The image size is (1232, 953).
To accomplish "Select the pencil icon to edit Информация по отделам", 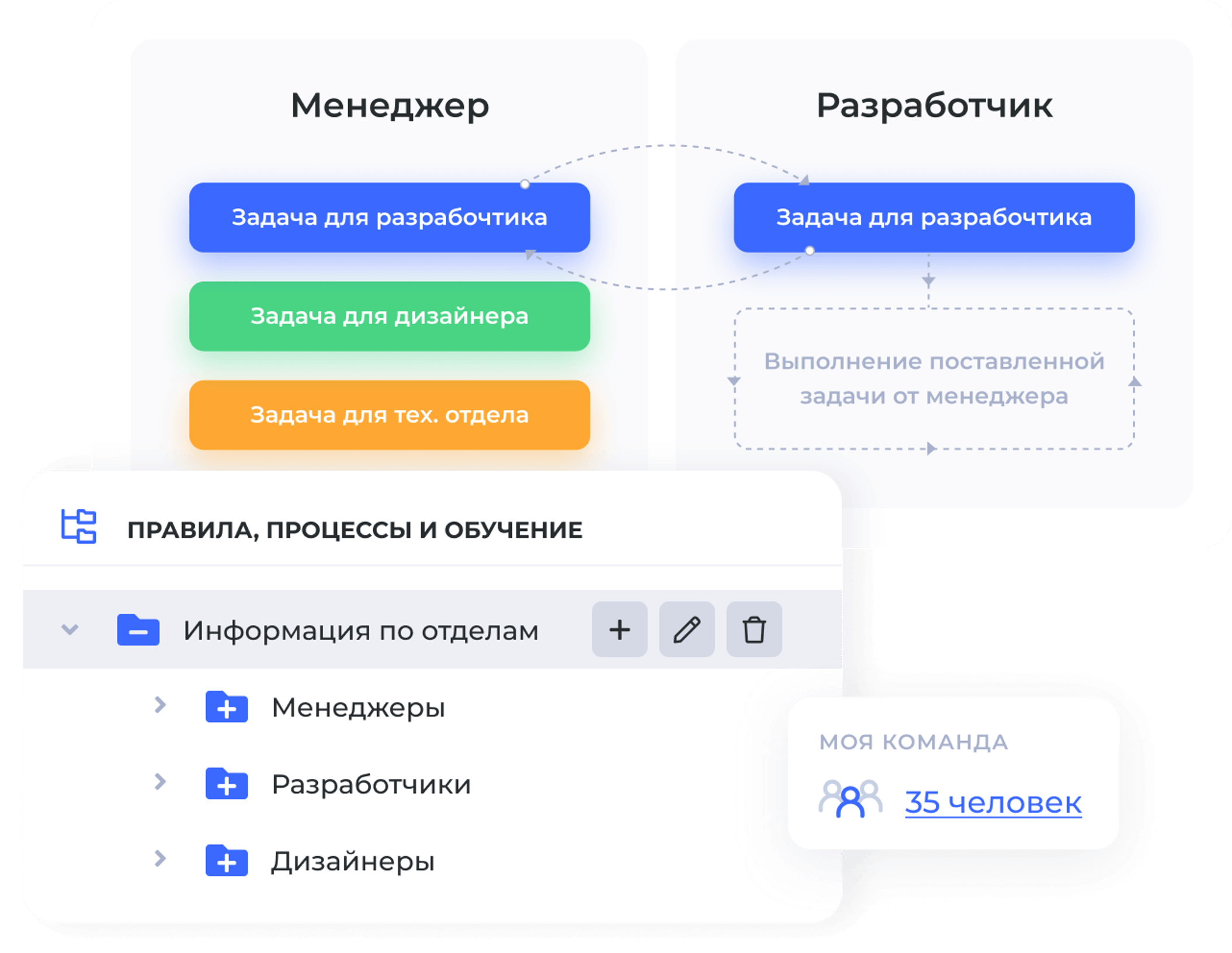I will pyautogui.click(x=688, y=631).
